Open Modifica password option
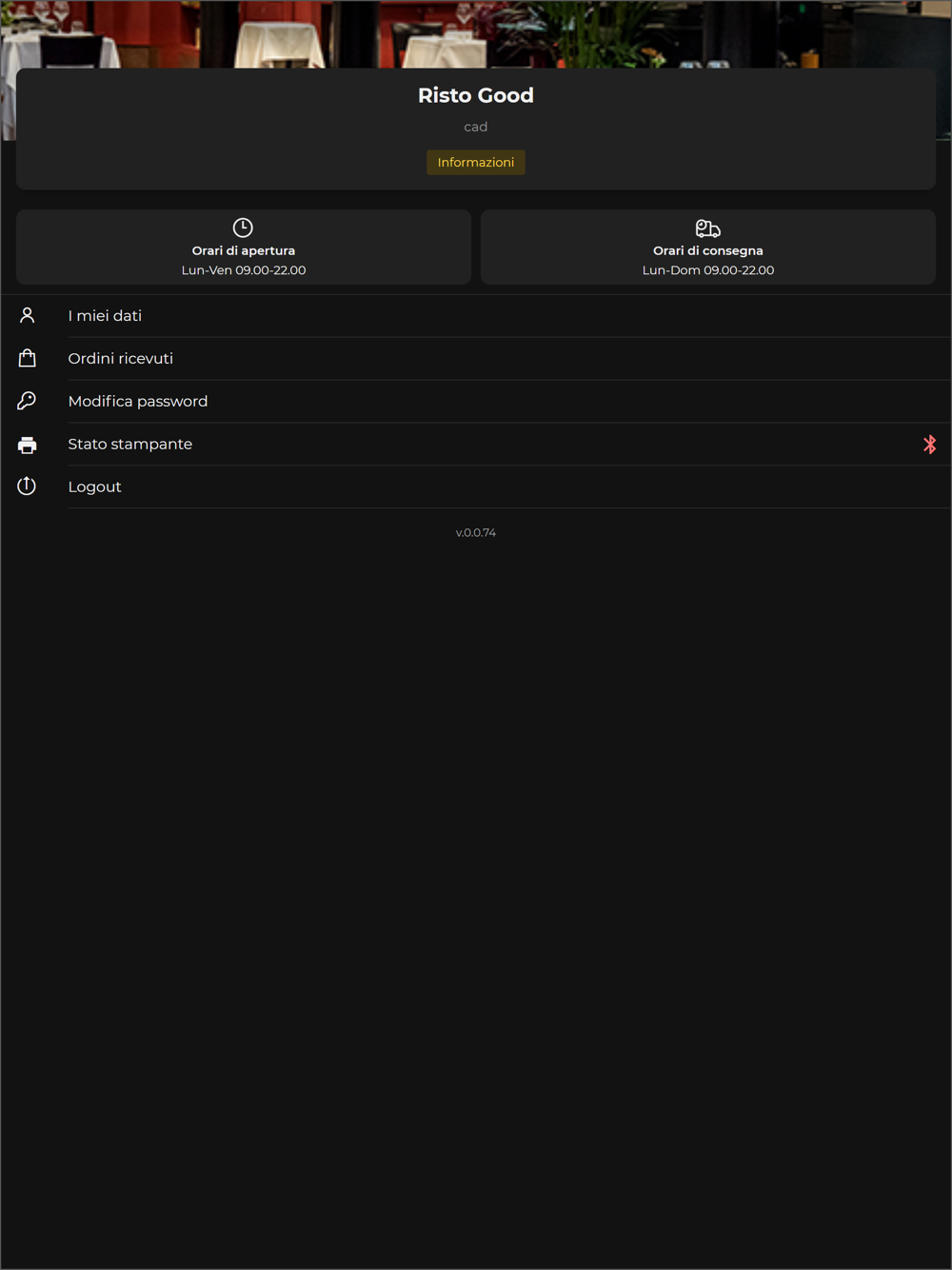Screen dimensions: 952x1270 (476, 402)
